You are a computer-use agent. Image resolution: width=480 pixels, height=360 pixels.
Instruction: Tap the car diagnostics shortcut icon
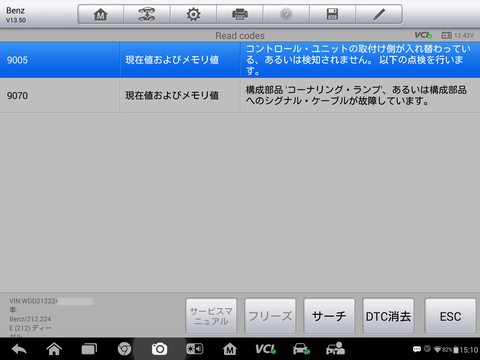(301, 349)
